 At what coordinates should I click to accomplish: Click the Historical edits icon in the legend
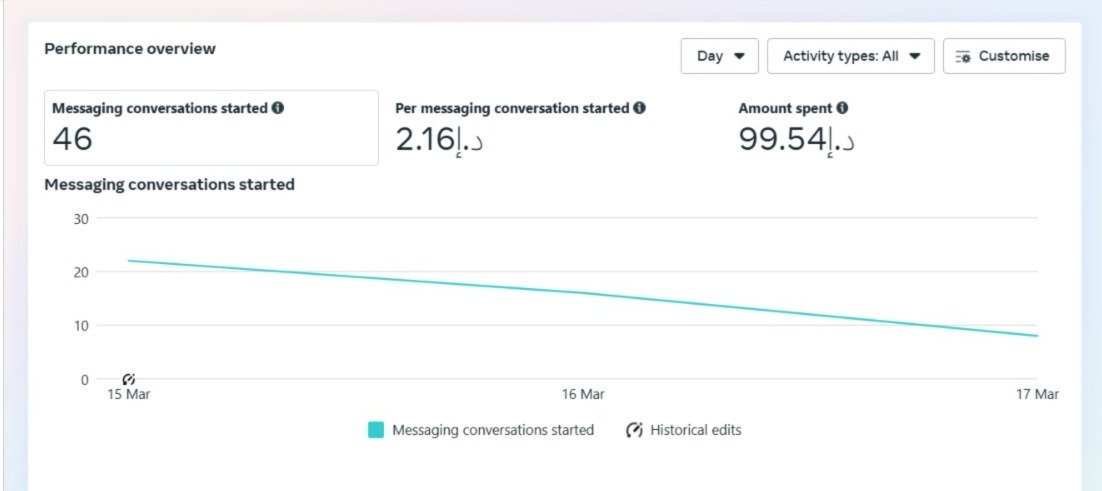(634, 430)
